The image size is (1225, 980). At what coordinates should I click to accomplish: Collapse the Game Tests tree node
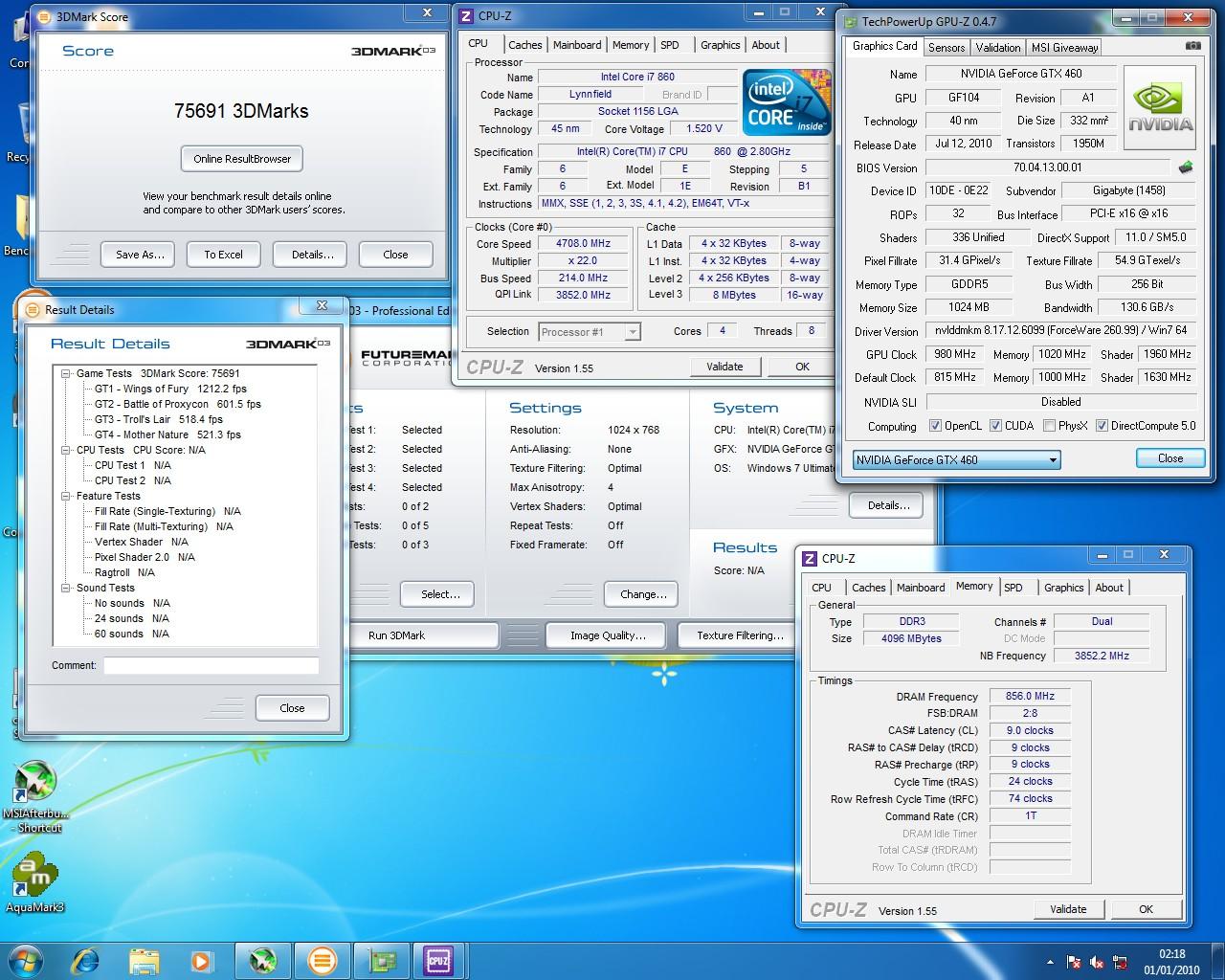66,373
